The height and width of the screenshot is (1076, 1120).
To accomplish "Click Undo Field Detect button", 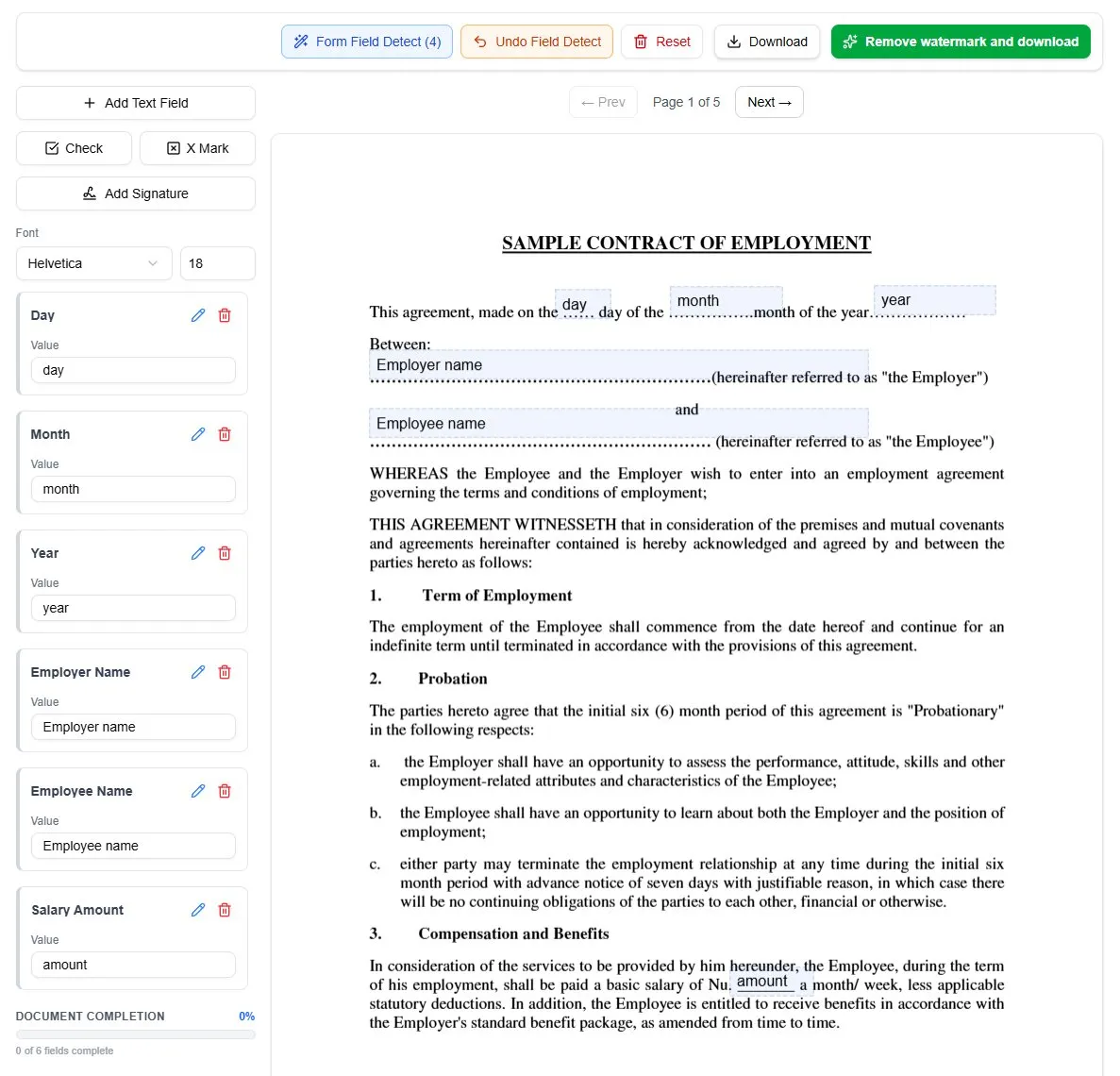I will 537,42.
